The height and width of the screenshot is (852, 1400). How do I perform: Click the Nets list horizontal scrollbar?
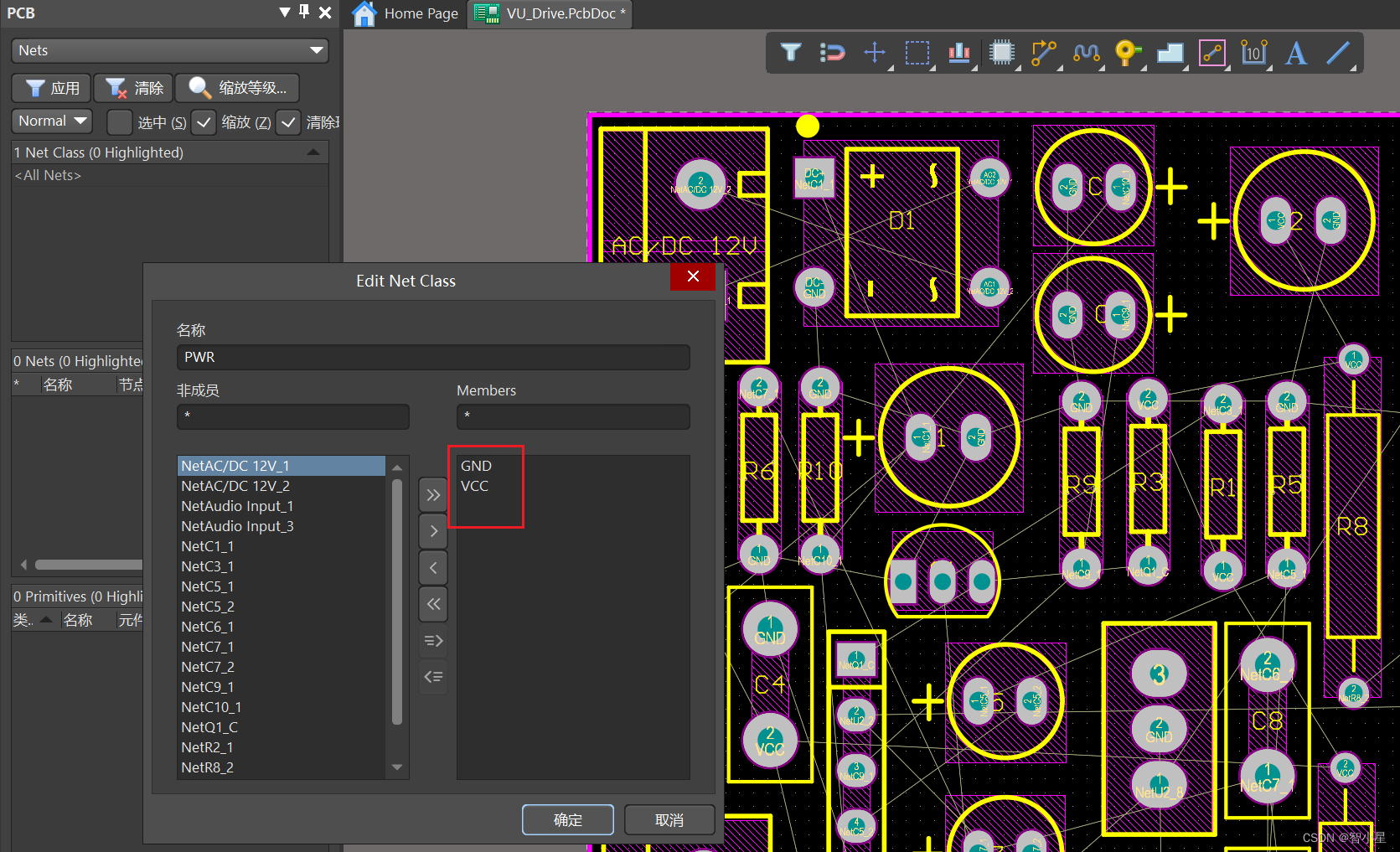(x=88, y=565)
